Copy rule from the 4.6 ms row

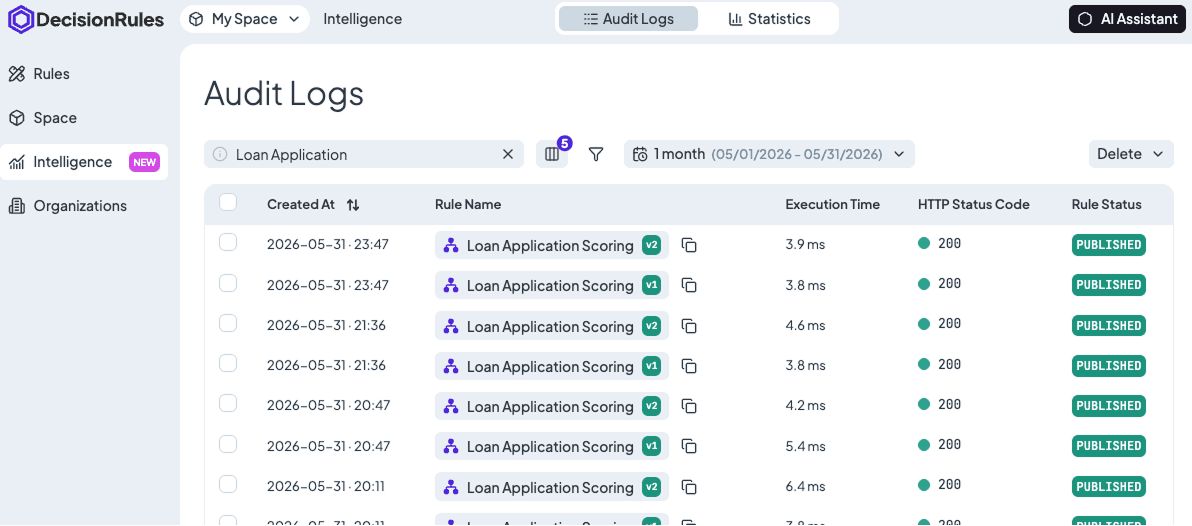pyautogui.click(x=690, y=325)
